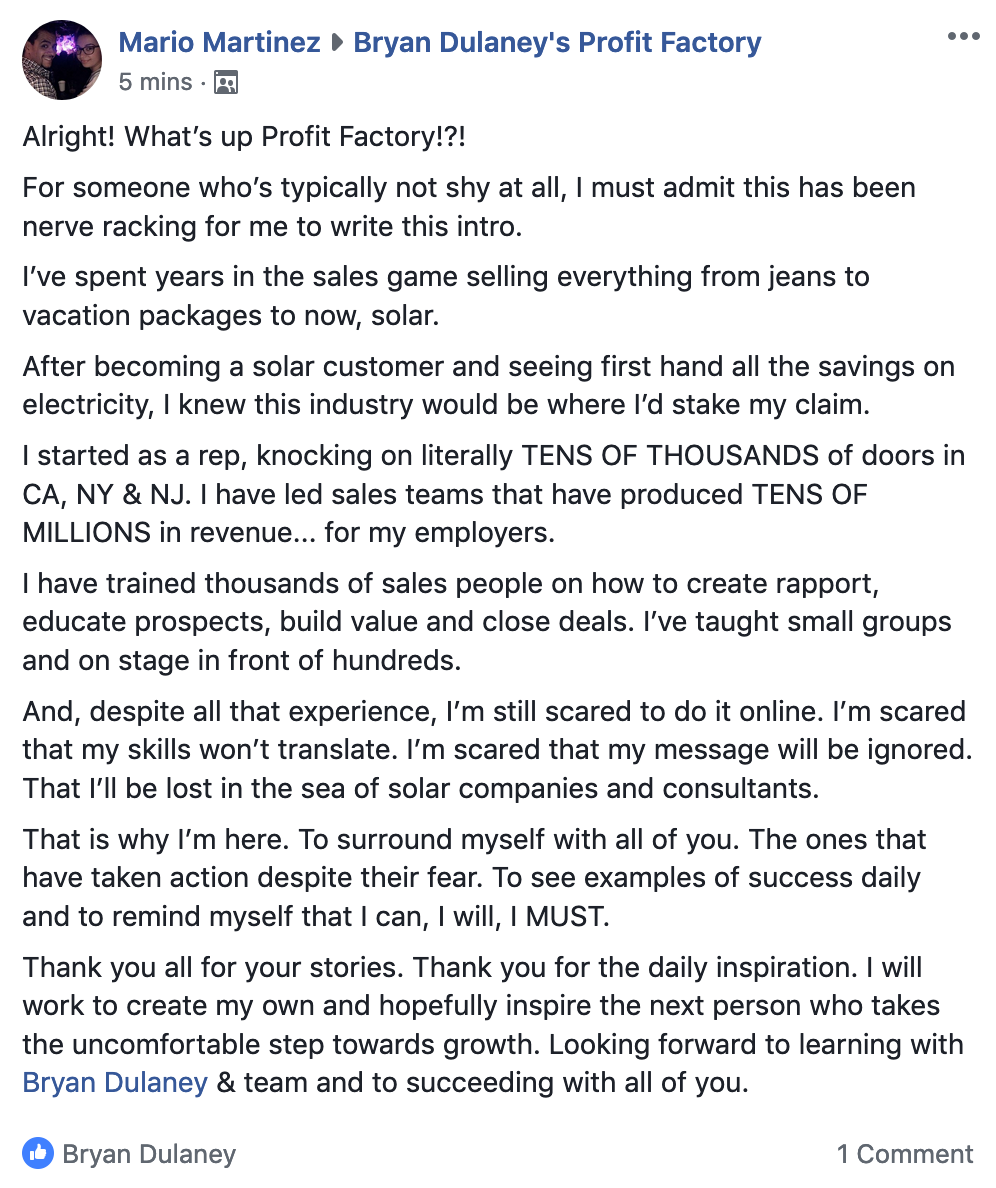Open the 1 Comment link
This screenshot has width=996, height=1188.
click(904, 1154)
